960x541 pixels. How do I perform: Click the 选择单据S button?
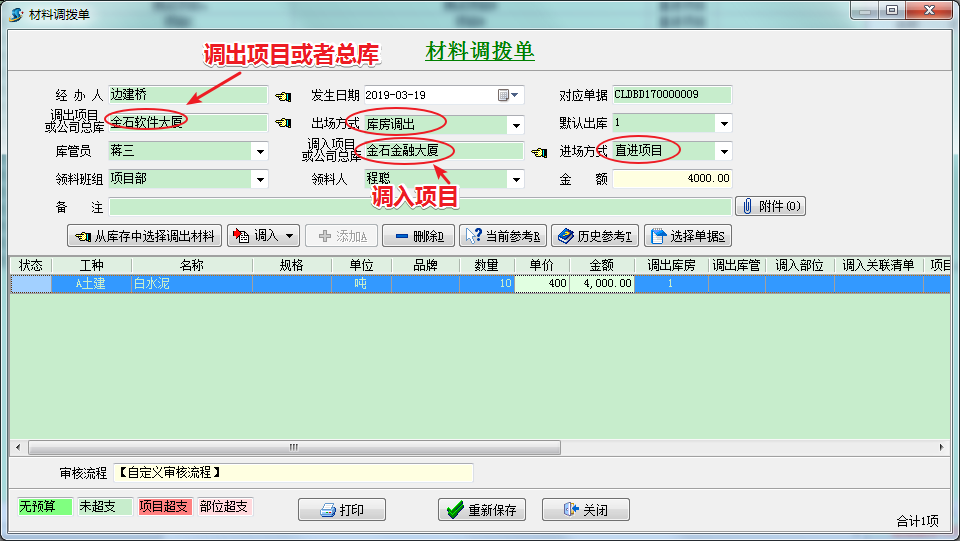tap(688, 236)
